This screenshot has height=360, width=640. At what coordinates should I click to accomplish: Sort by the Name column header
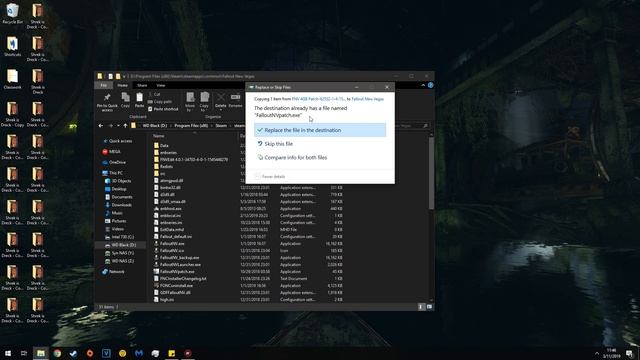159,136
